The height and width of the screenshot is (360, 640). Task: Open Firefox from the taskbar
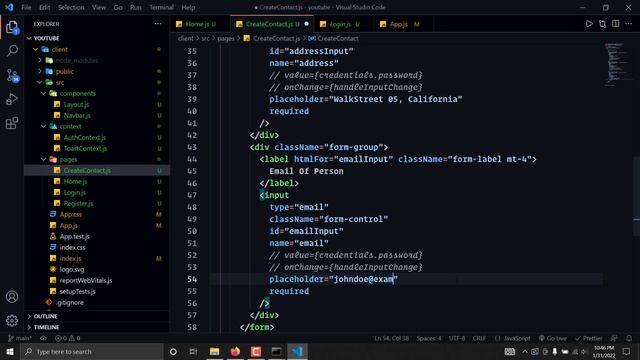pos(235,351)
